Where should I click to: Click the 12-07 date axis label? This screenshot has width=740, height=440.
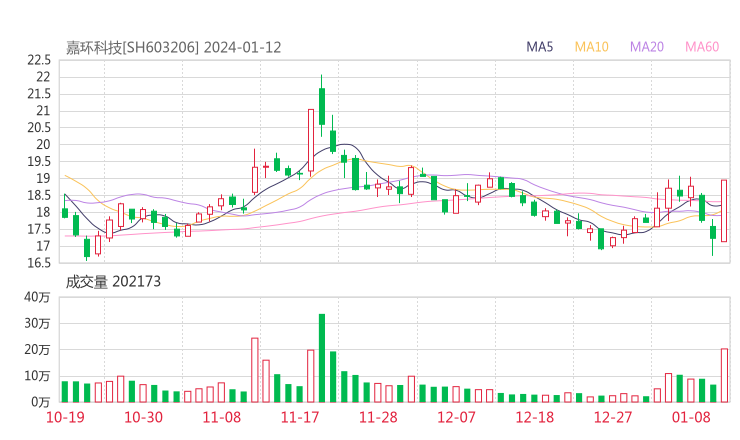(x=456, y=417)
